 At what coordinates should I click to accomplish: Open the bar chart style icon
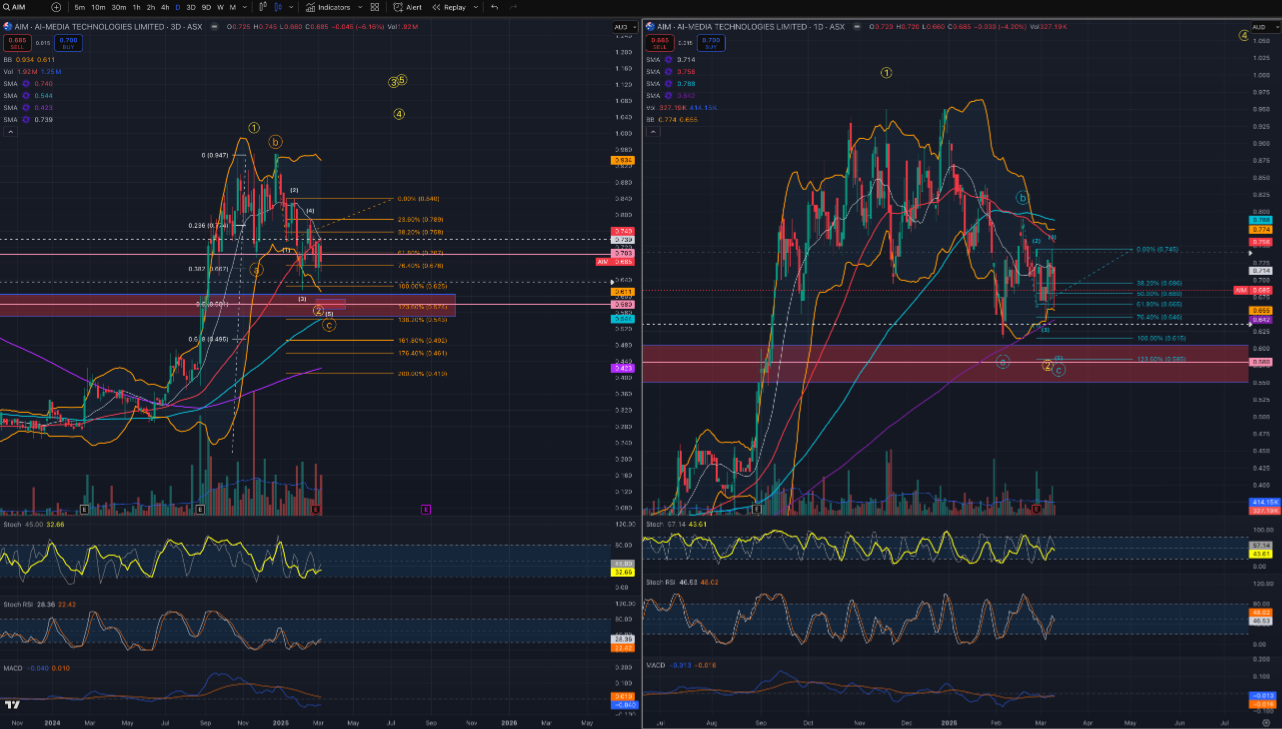262,7
